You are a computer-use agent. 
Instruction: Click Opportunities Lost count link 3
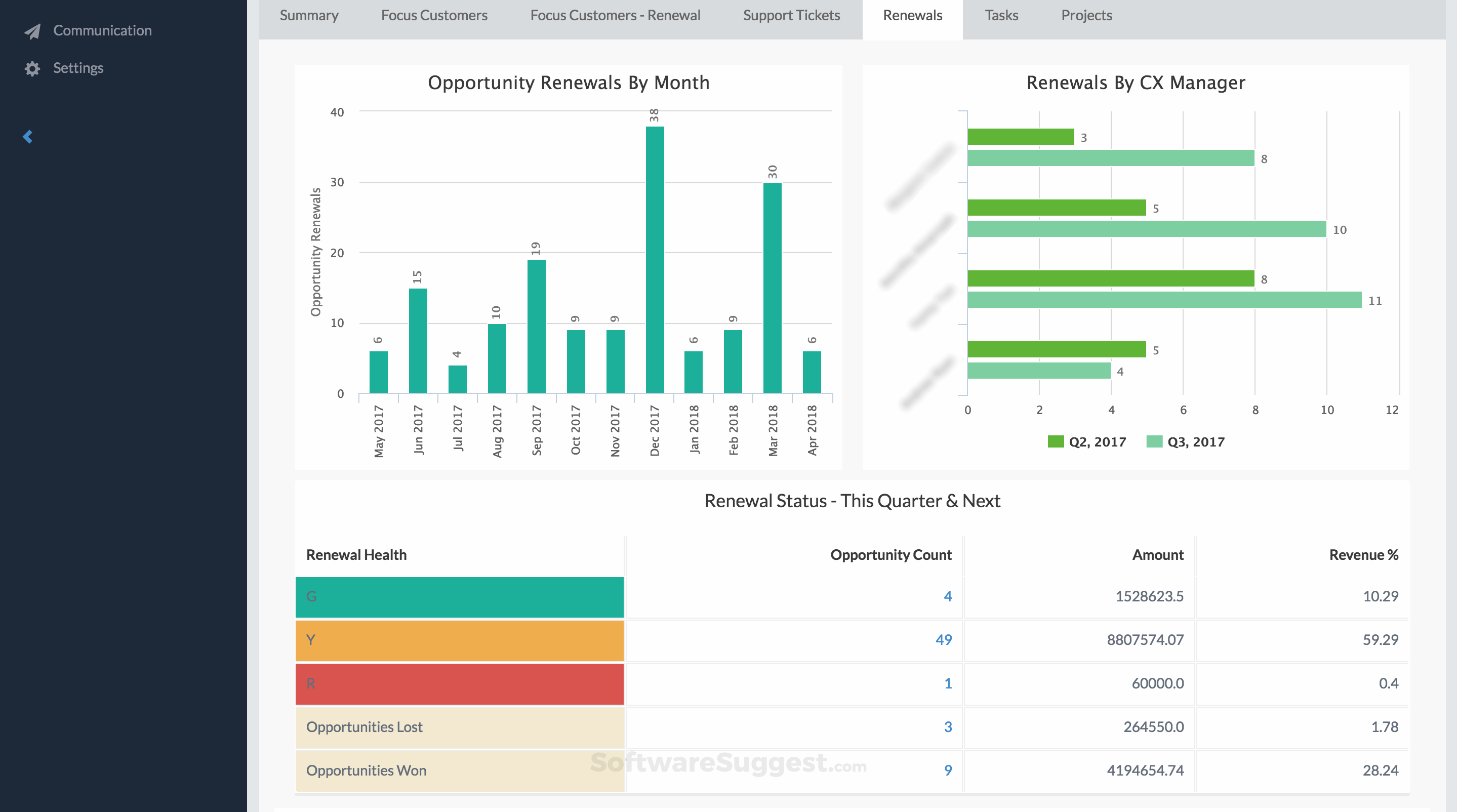point(947,726)
